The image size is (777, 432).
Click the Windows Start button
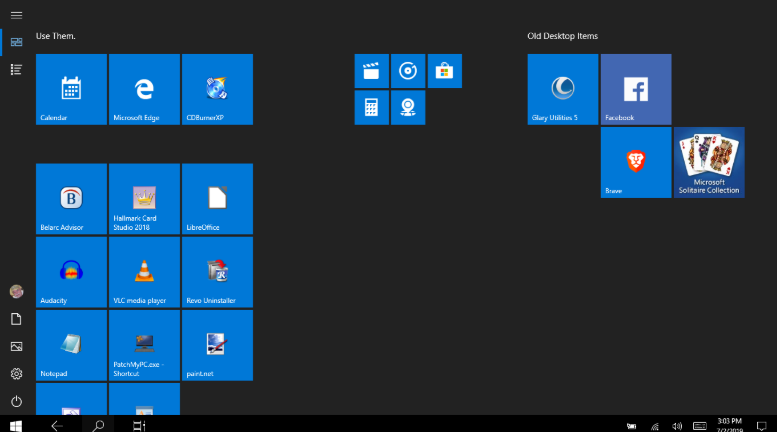tap(16, 426)
